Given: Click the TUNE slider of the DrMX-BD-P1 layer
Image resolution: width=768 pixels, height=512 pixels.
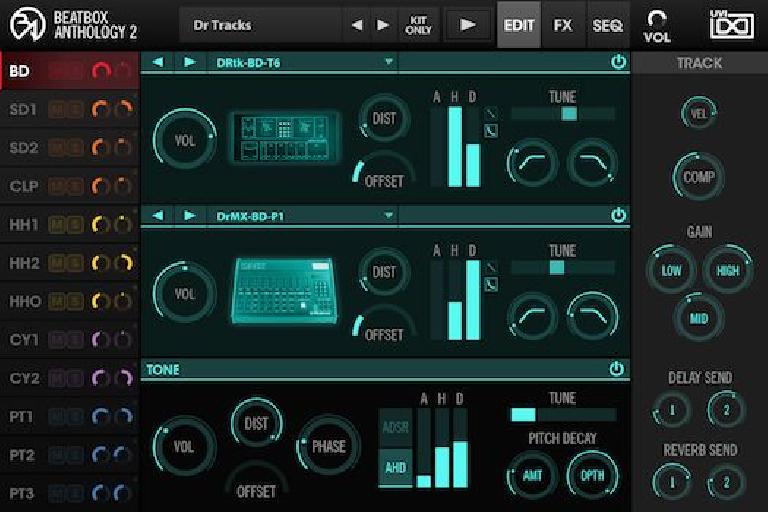Looking at the screenshot, I should click(x=563, y=268).
